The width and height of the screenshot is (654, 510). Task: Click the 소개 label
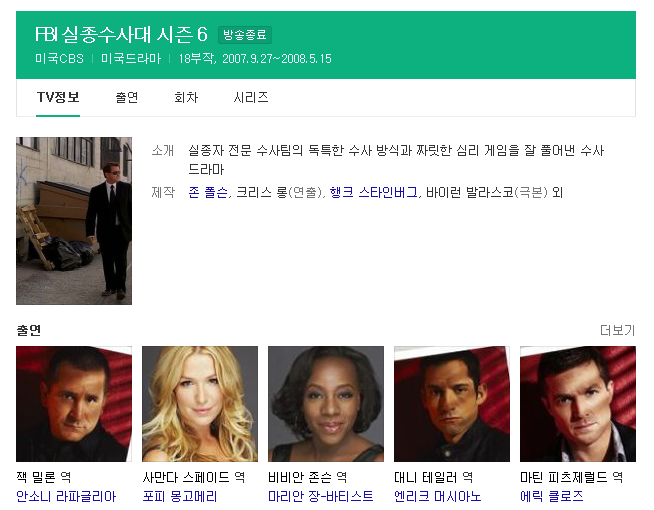pos(163,150)
